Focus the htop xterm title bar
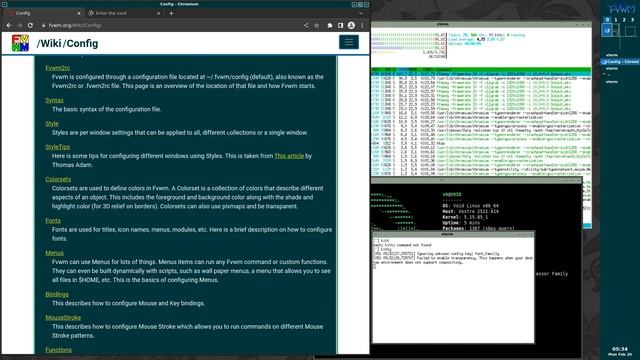The width and height of the screenshot is (640, 360). [x=481, y=24]
